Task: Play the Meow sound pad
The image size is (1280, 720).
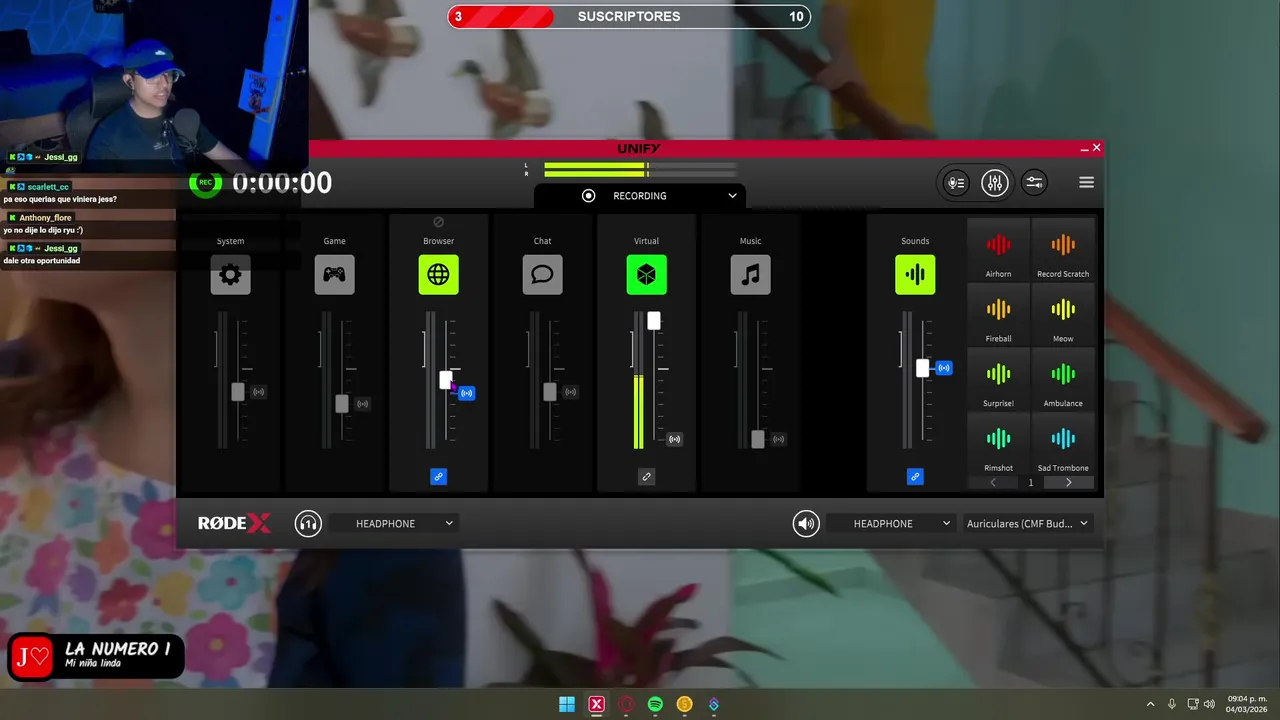Action: (x=1063, y=315)
